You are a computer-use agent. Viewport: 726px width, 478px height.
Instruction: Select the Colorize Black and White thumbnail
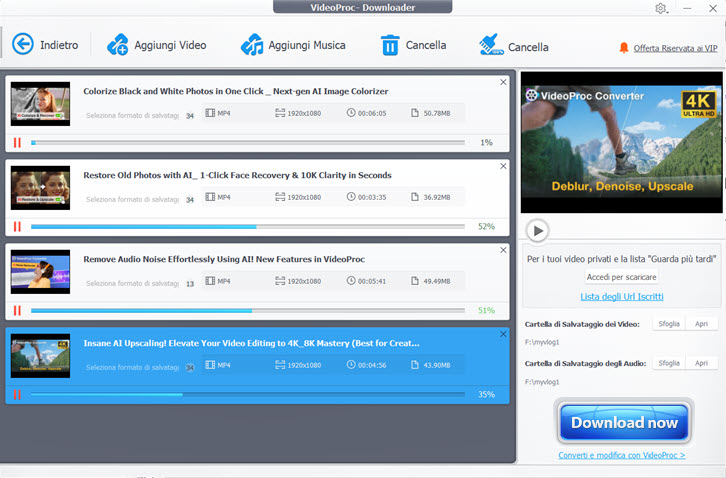(40, 104)
